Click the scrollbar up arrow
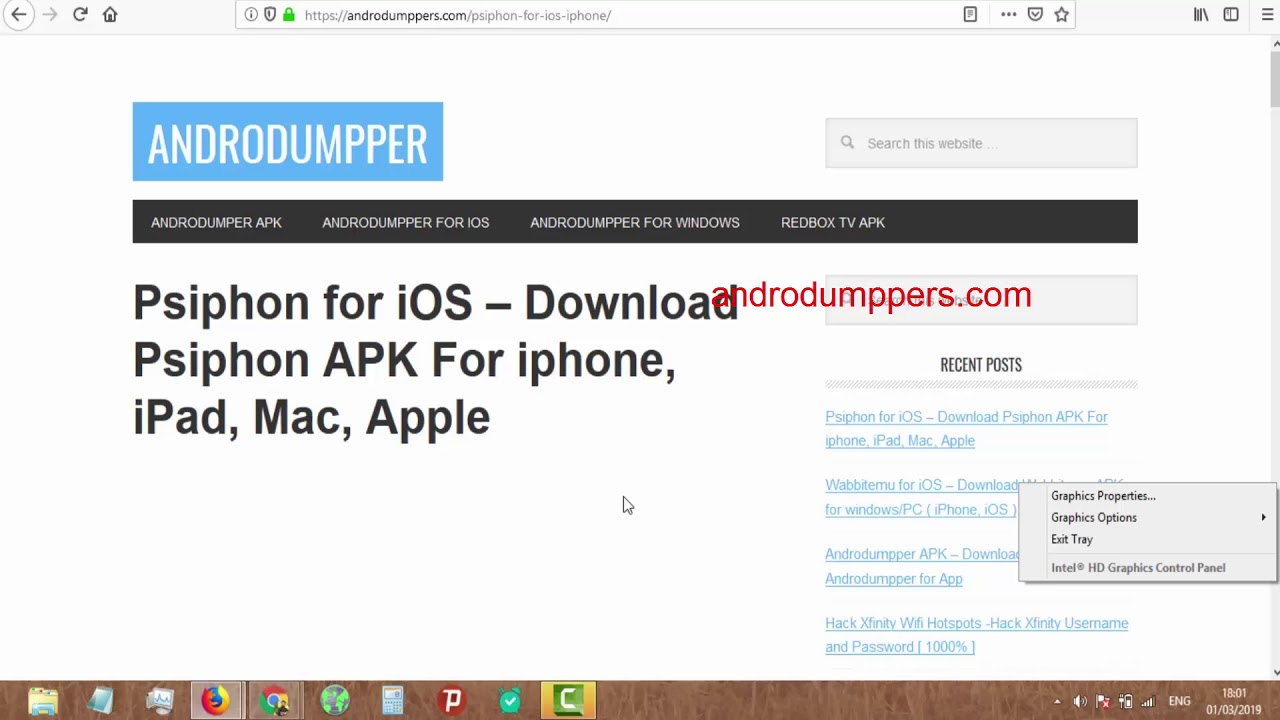Viewport: 1280px width, 720px height. pyautogui.click(x=1275, y=43)
